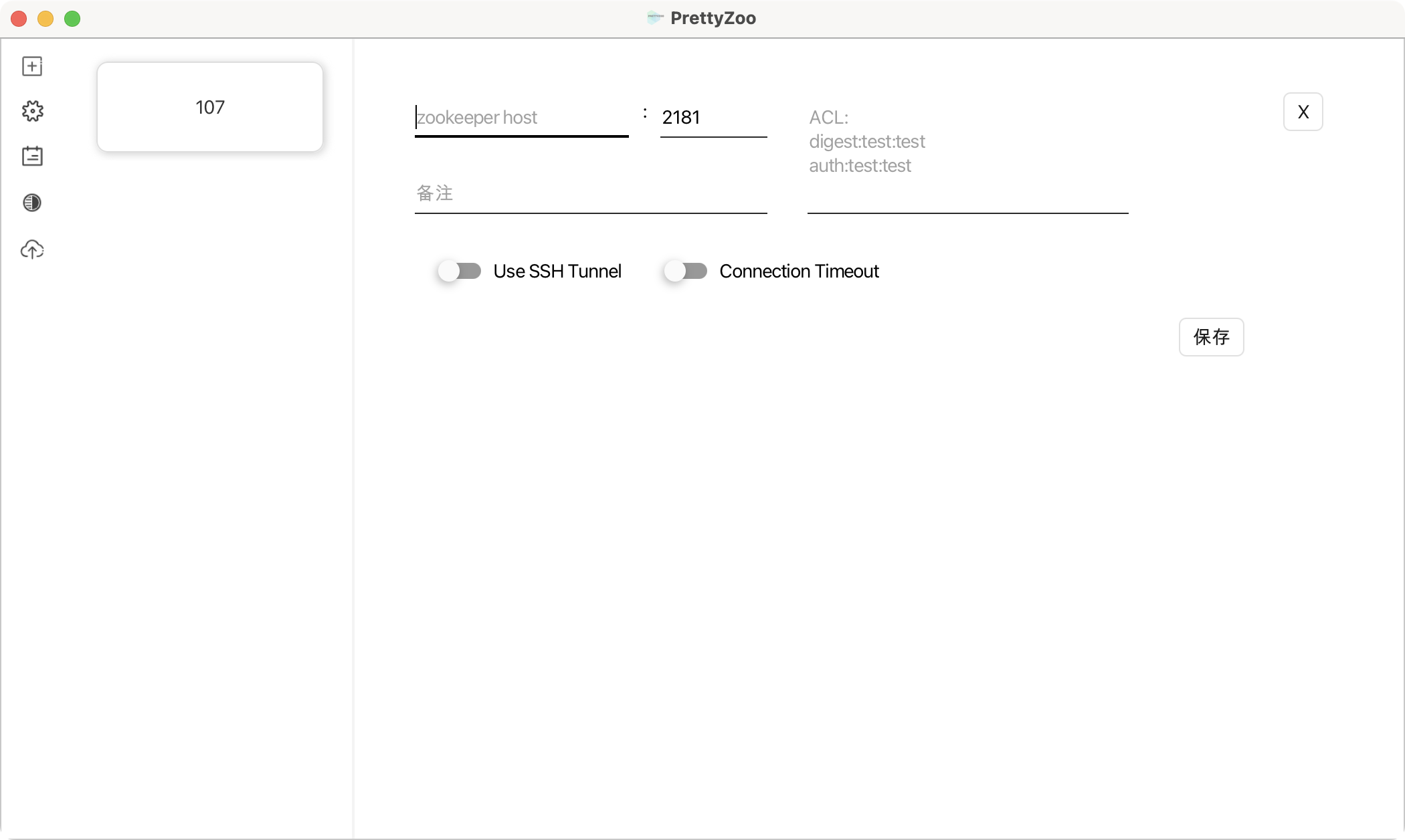
Task: Click the add new server plus icon
Action: (x=32, y=66)
